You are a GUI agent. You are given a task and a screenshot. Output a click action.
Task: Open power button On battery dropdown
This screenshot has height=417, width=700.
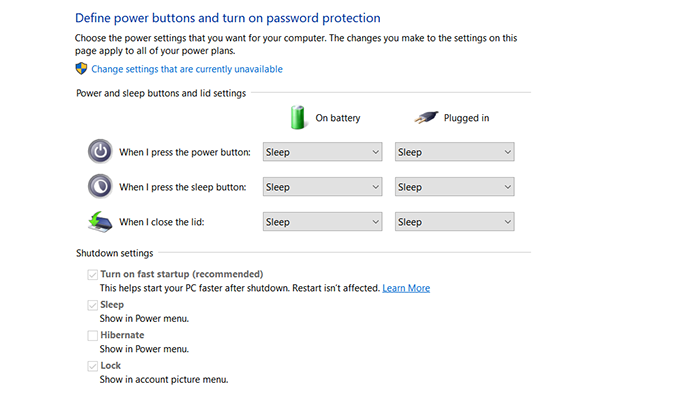point(323,152)
